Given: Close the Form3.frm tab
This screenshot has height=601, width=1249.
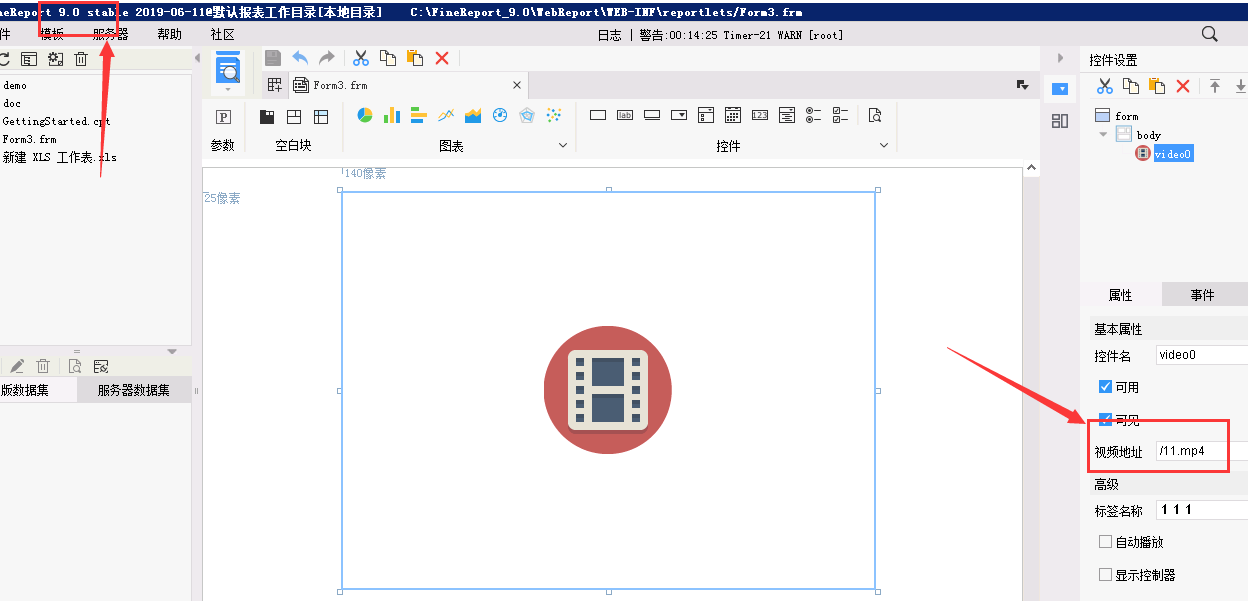Looking at the screenshot, I should (x=517, y=85).
